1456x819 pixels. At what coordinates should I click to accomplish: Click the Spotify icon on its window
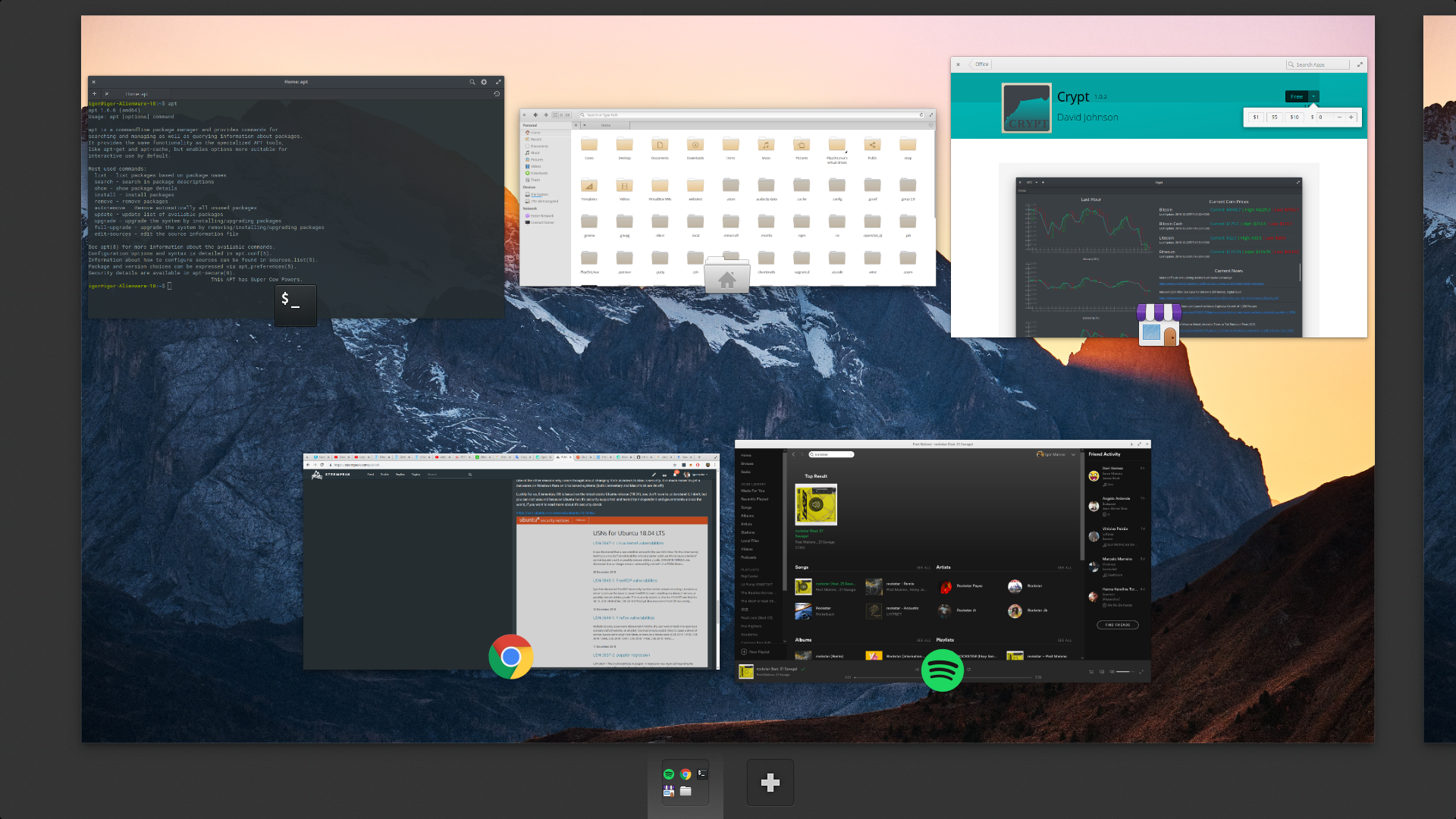pos(942,670)
